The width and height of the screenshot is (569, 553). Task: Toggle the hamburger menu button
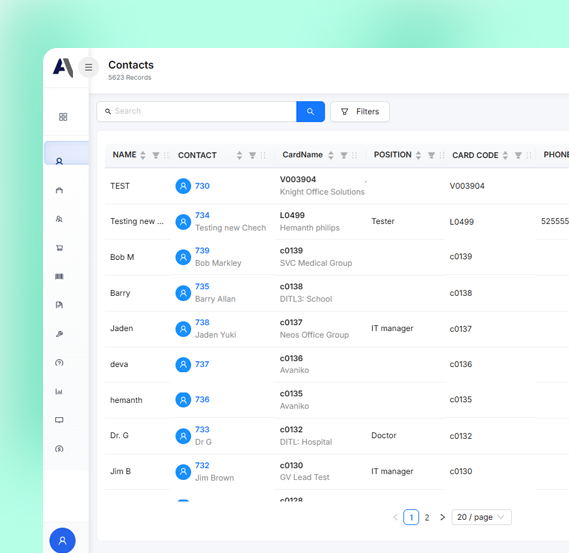point(89,67)
